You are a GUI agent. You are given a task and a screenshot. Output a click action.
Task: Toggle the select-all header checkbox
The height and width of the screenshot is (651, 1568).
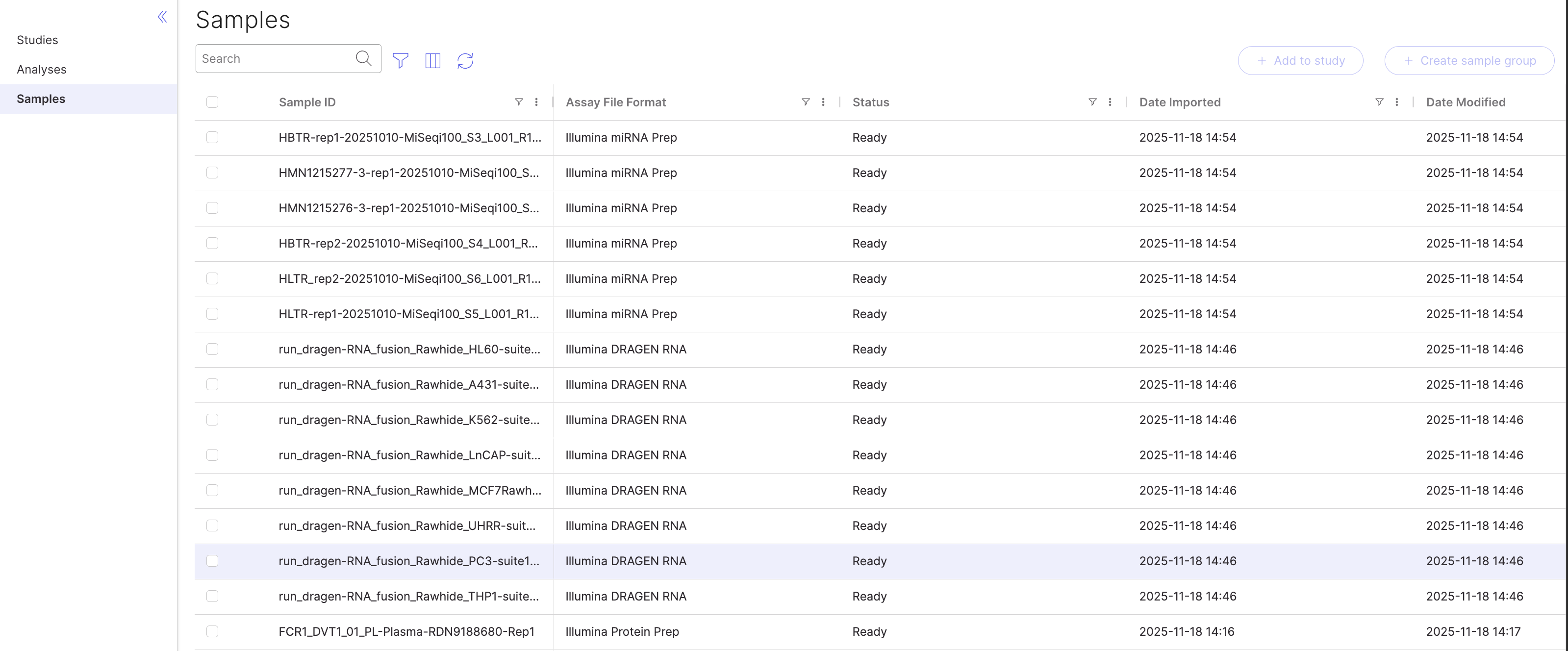212,101
